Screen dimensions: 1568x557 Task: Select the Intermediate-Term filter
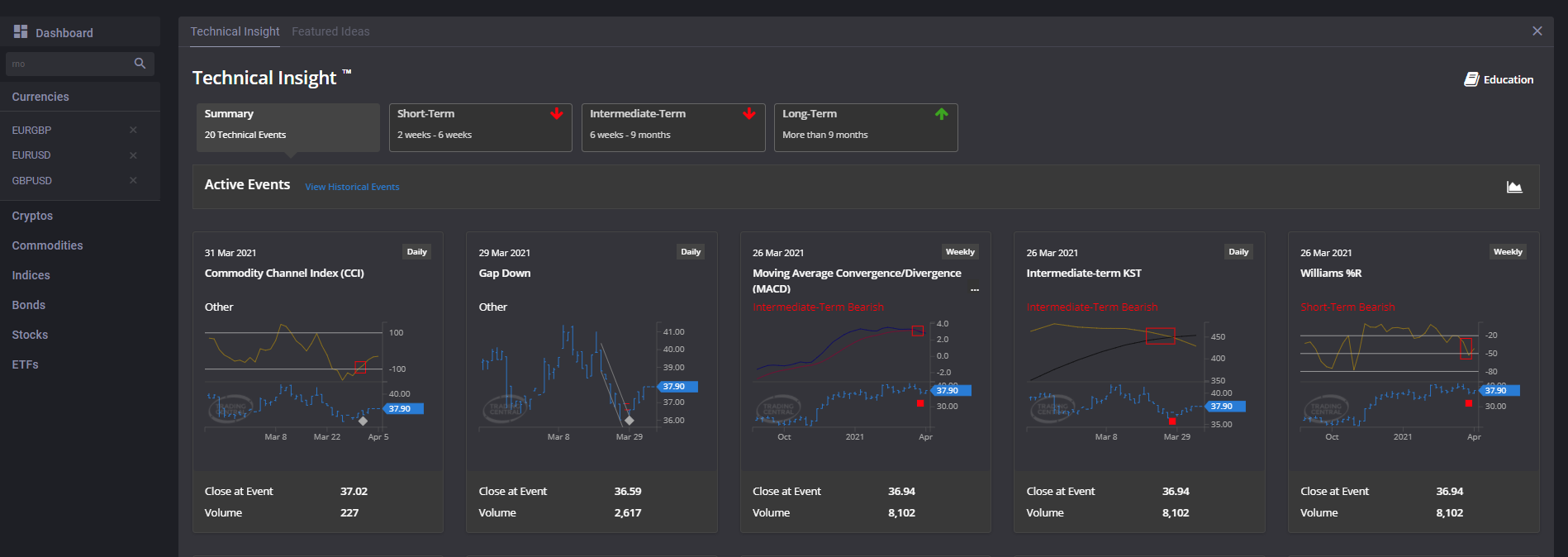[672, 127]
